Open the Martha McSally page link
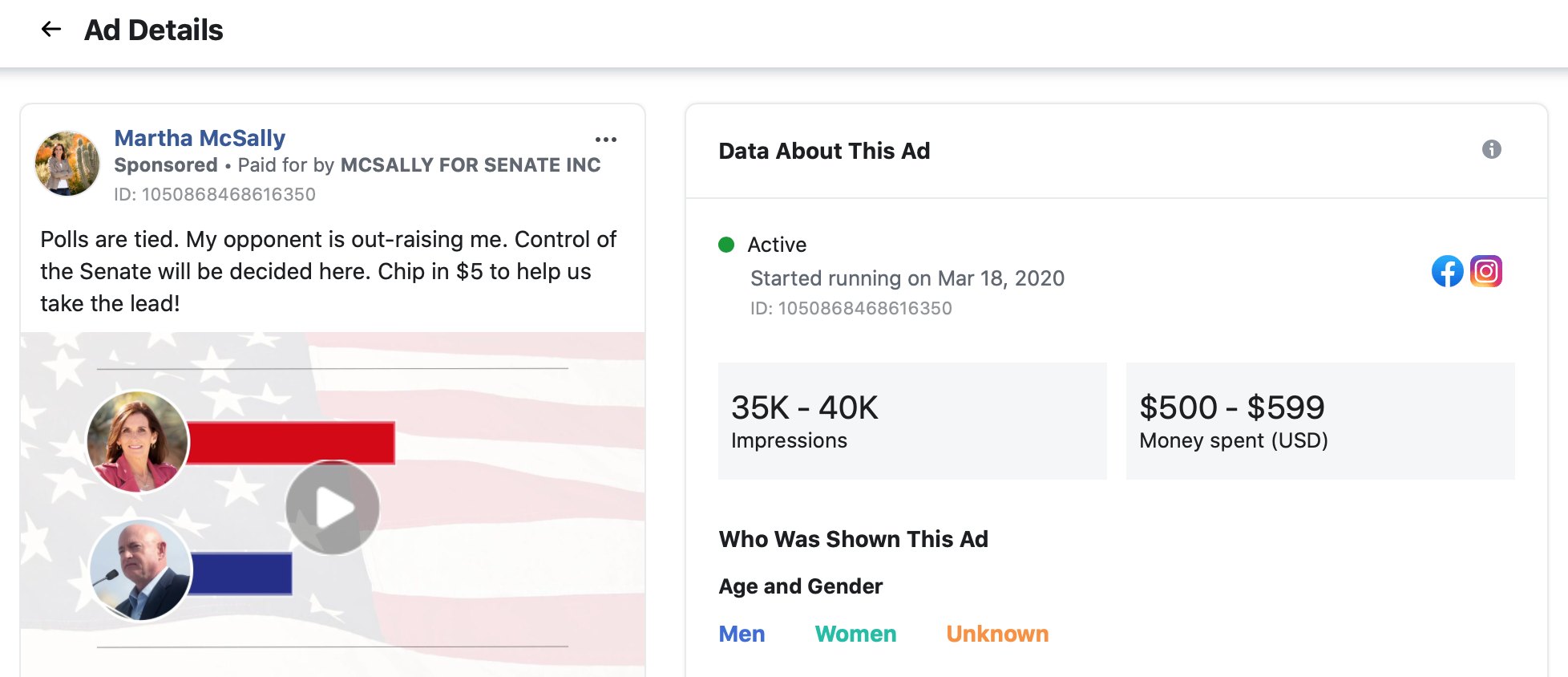The height and width of the screenshot is (677, 1568). coord(200,138)
